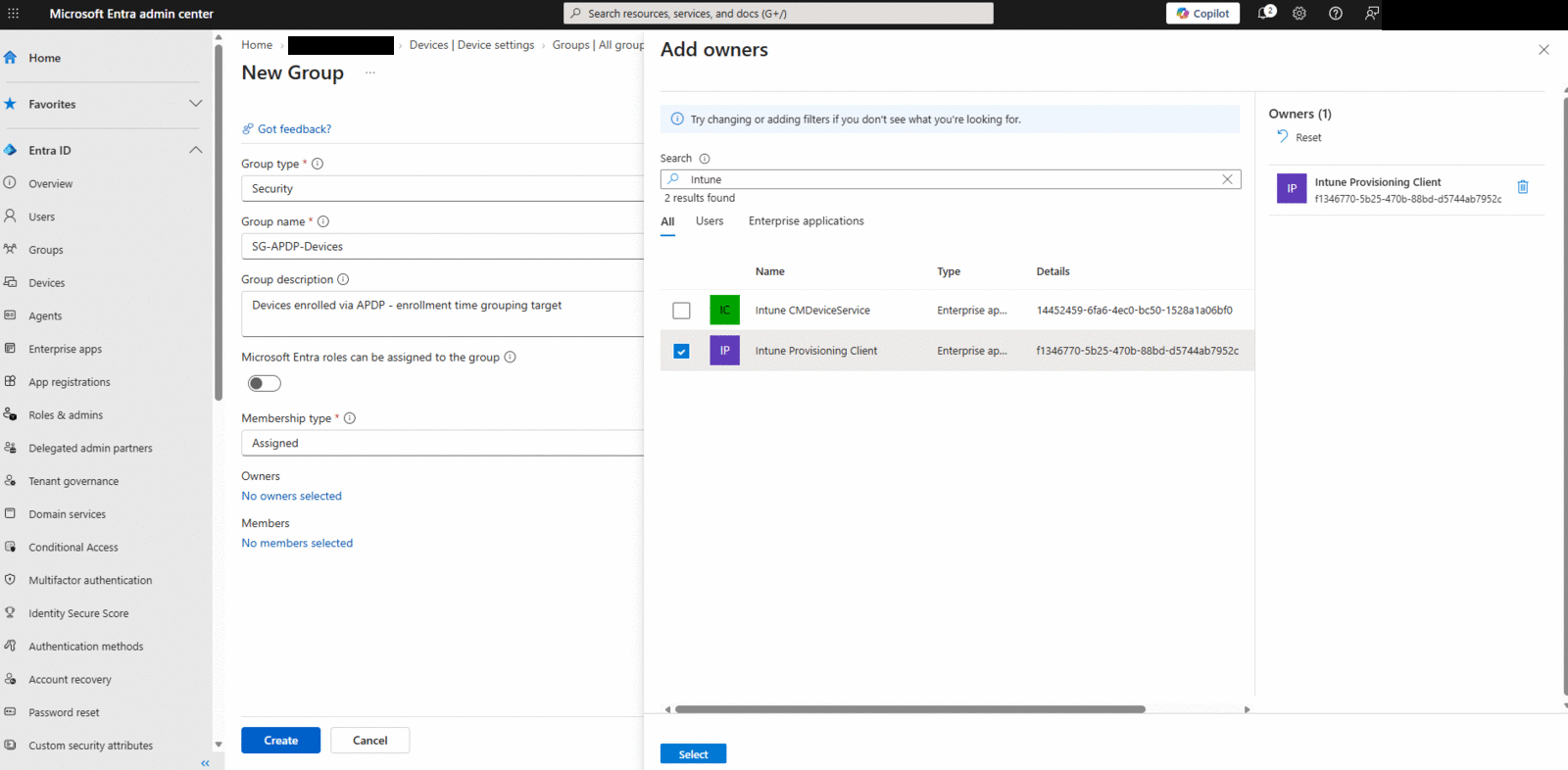Switch to the Users filter tab

(x=710, y=221)
